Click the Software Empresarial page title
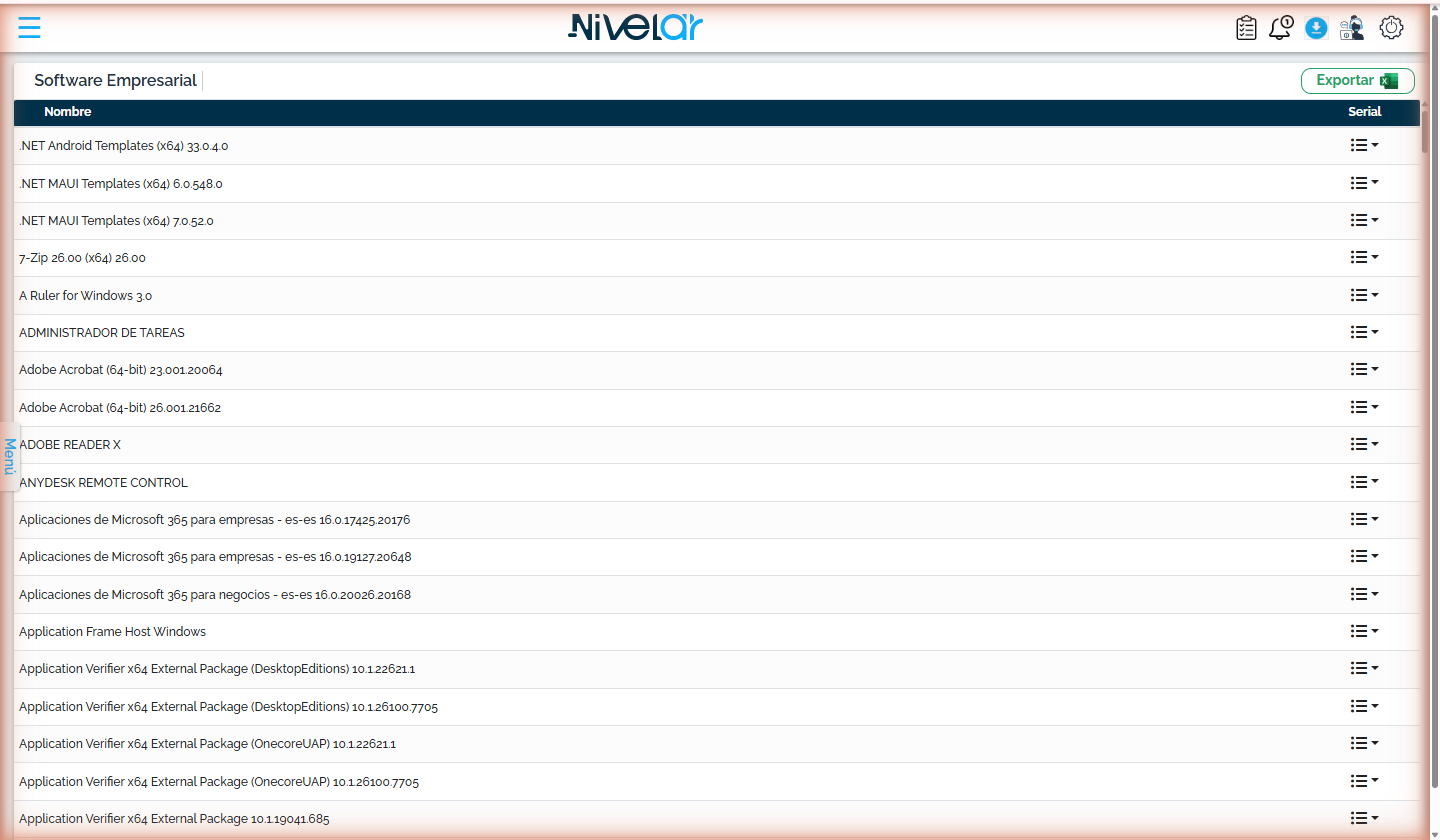 (x=115, y=81)
